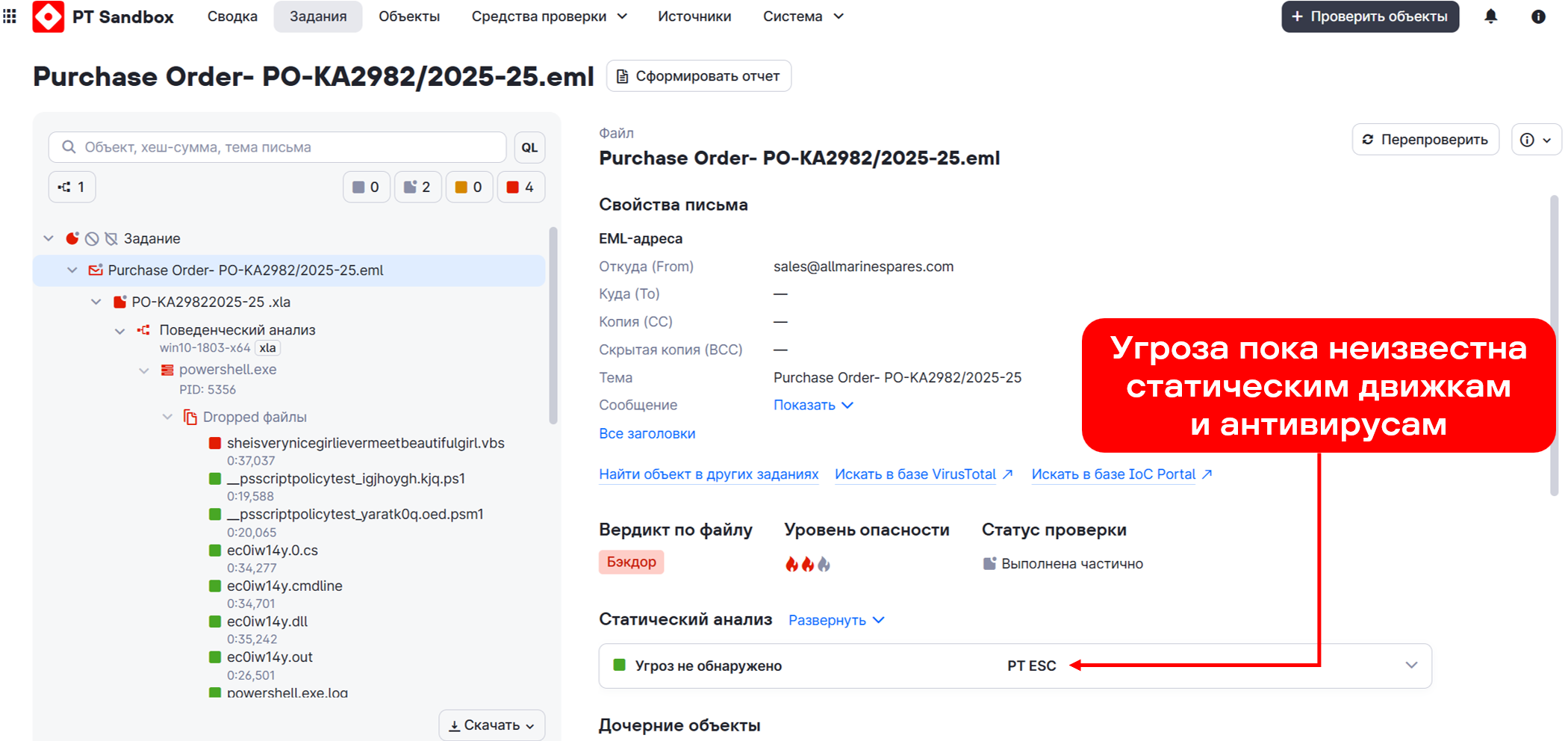Click the magnifier icon in search field

pyautogui.click(x=69, y=147)
